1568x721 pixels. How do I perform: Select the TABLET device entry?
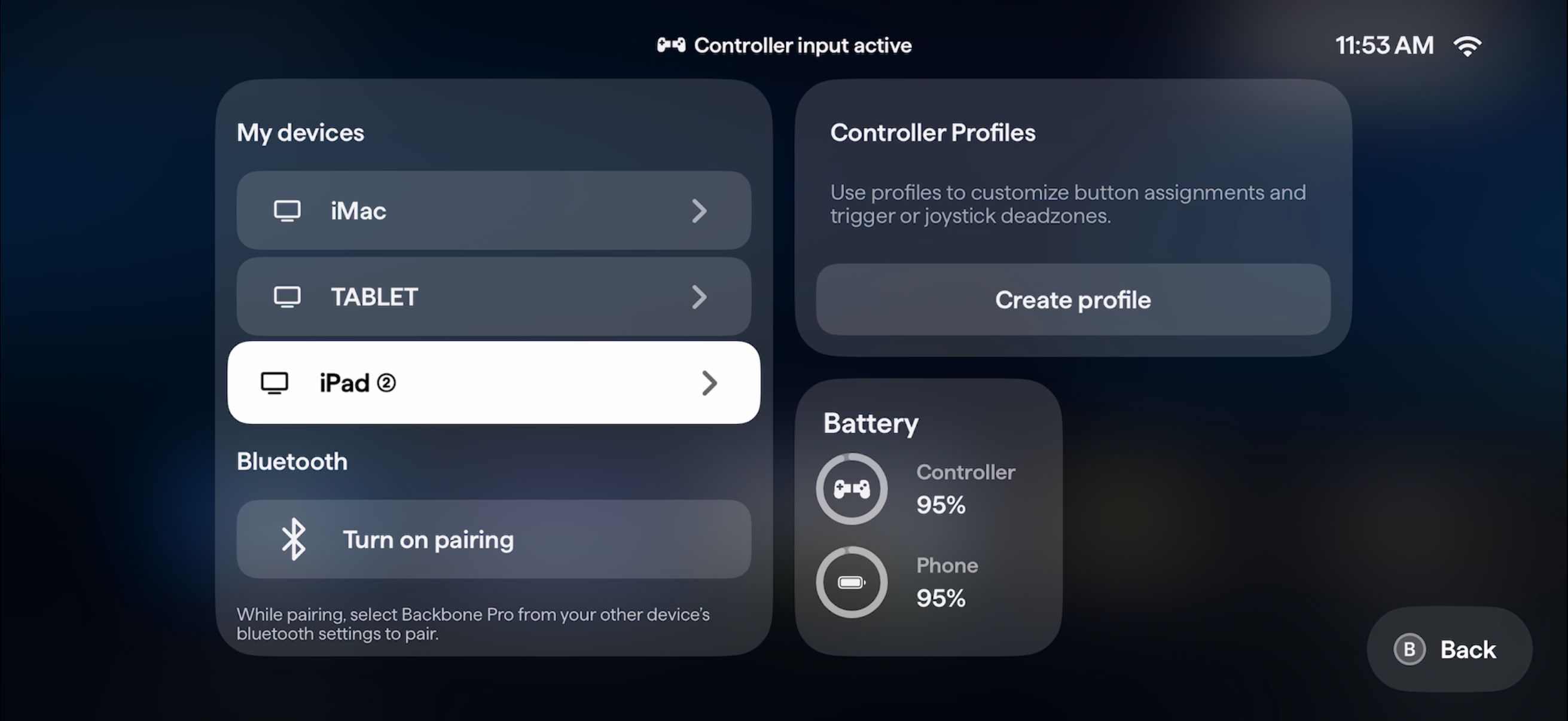[x=493, y=297]
